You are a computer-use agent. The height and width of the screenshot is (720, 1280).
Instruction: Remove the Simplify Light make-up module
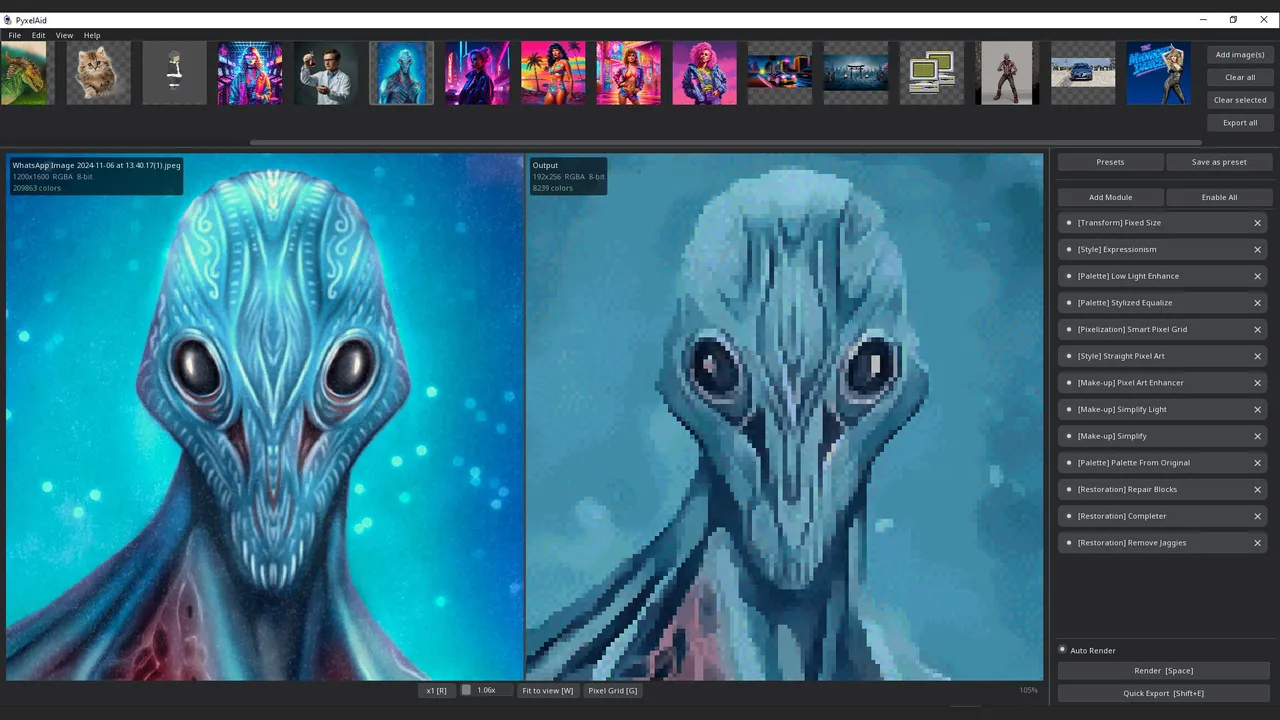tap(1257, 409)
